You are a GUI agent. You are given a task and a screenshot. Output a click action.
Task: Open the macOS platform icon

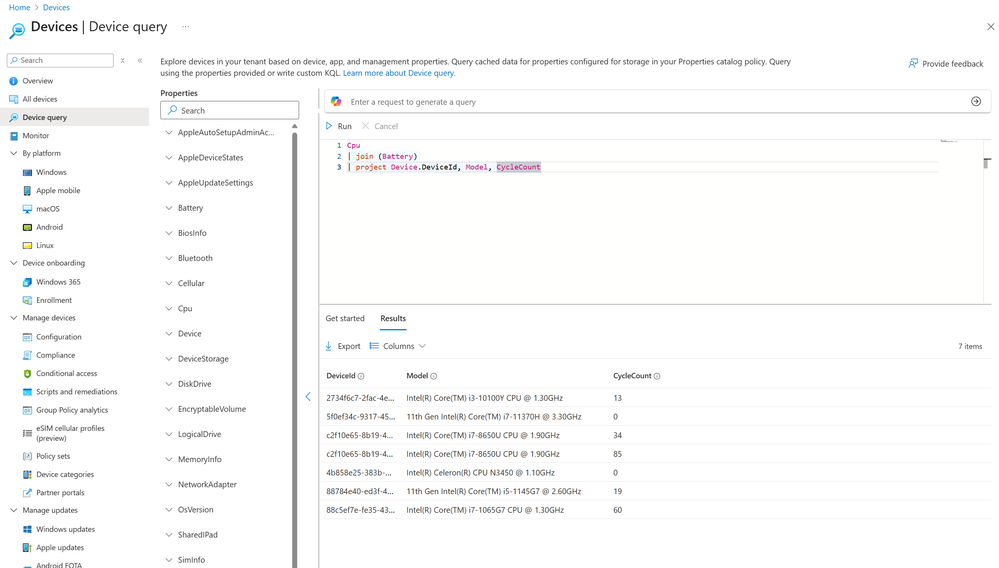click(27, 209)
